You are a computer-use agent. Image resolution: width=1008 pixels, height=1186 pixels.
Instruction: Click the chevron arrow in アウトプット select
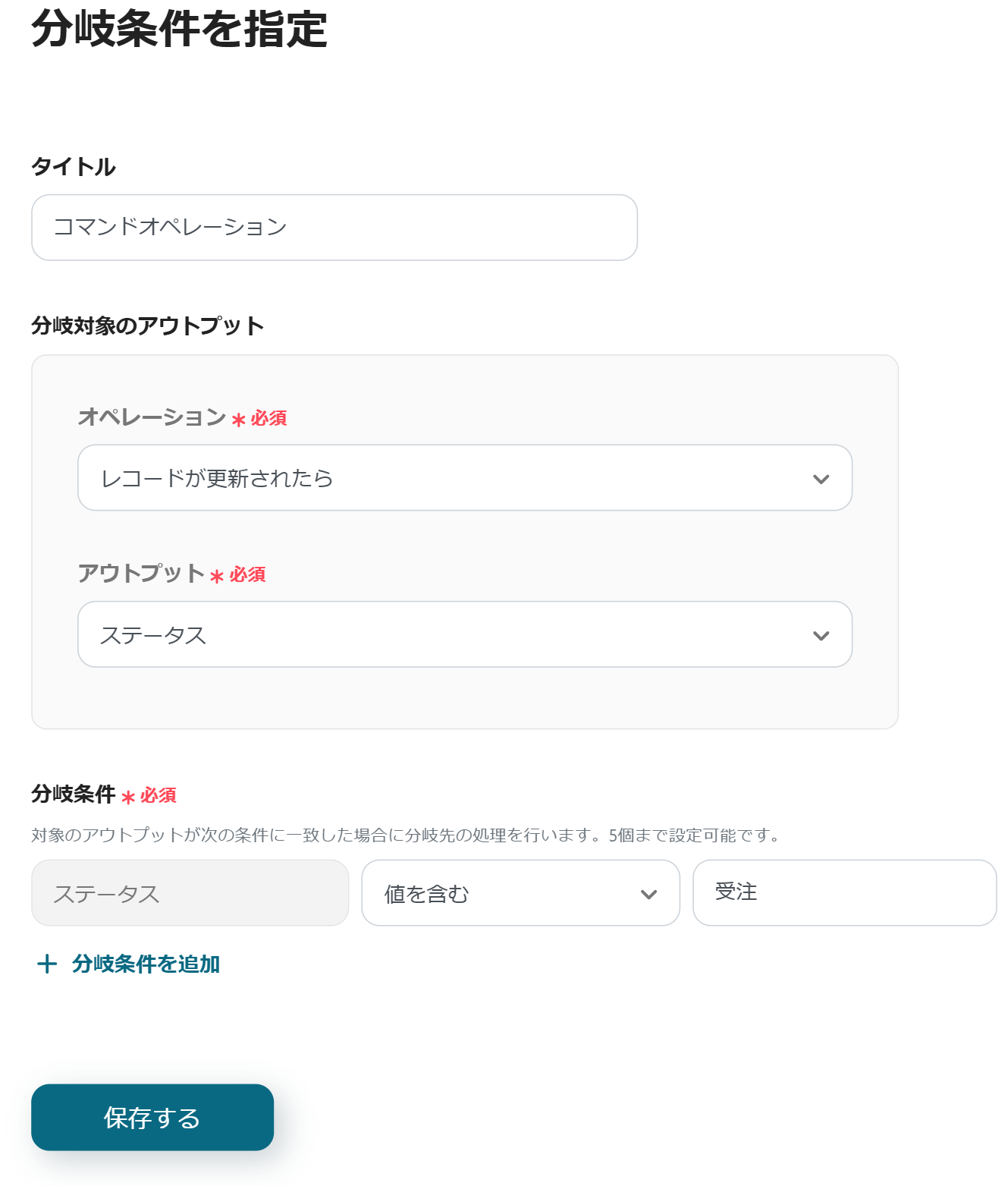[x=821, y=636]
